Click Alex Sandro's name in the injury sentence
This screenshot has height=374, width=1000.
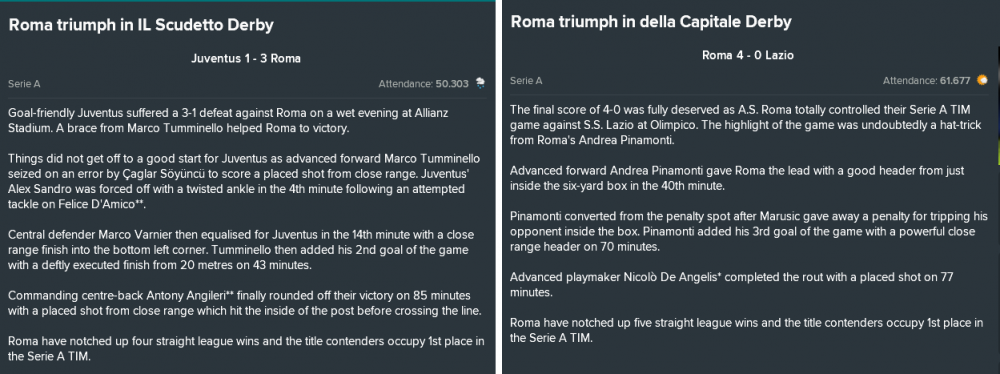tap(36, 190)
